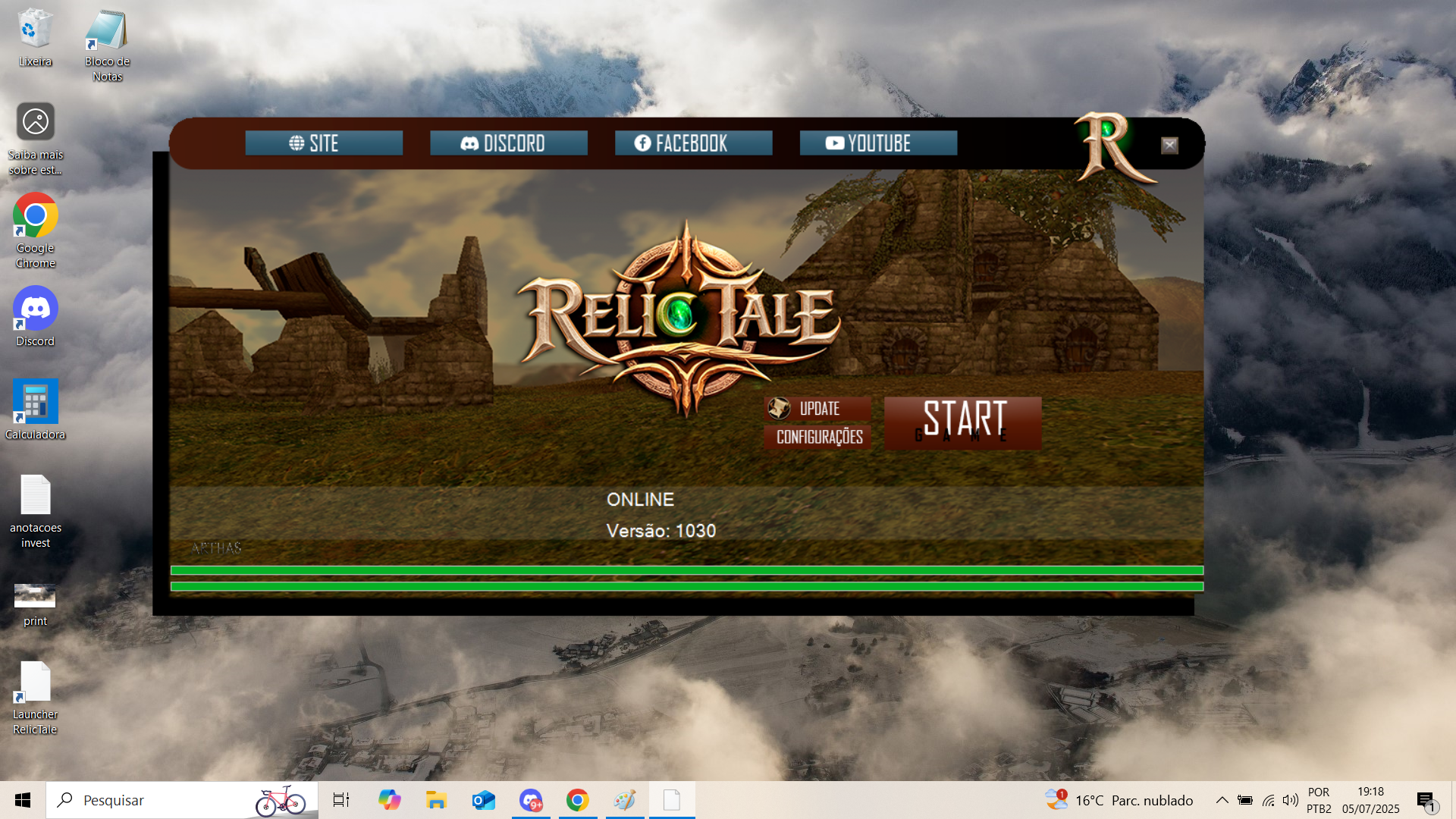Open the Wi-Fi network tray icon

point(1268,800)
